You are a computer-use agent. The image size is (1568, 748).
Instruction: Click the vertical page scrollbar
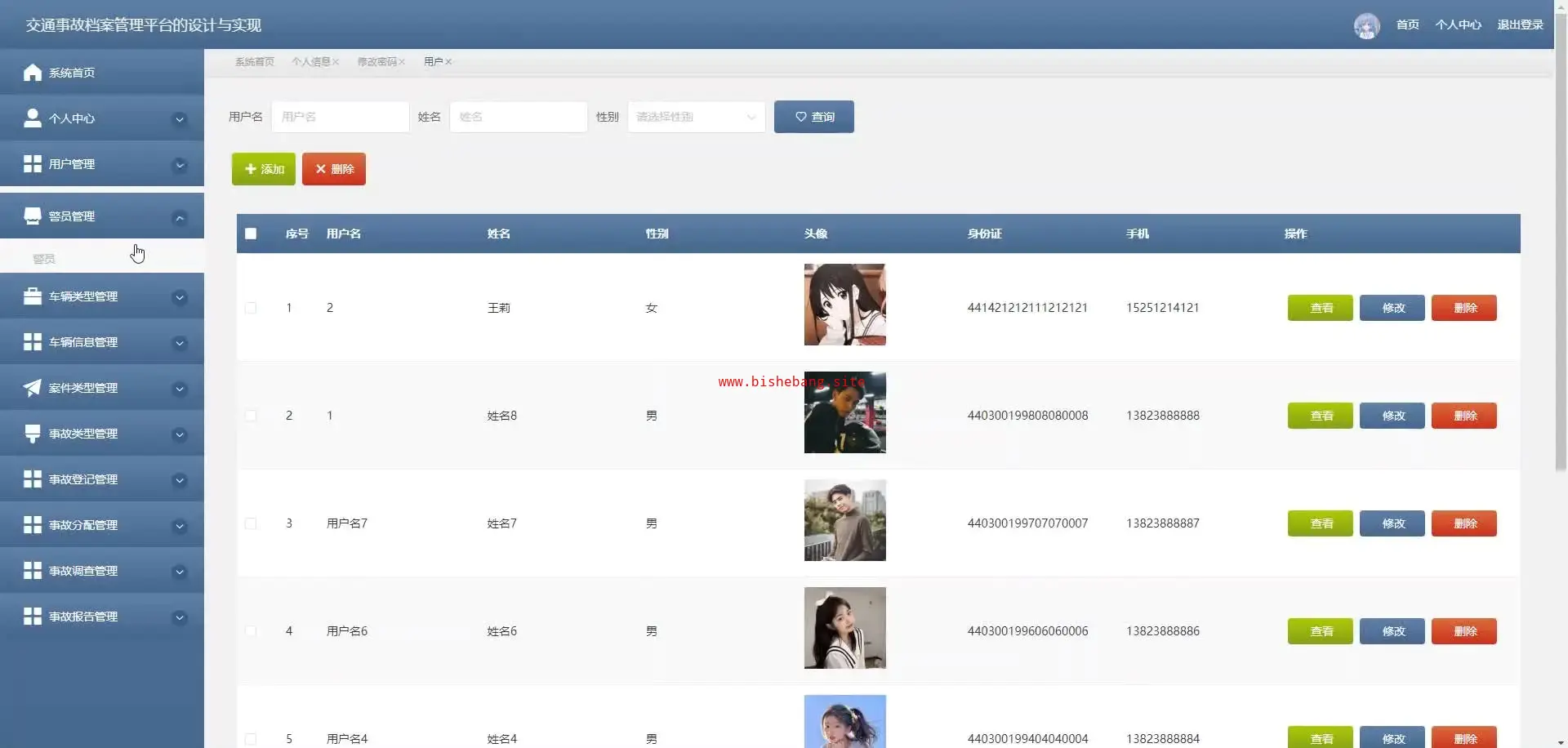[x=1561, y=245]
